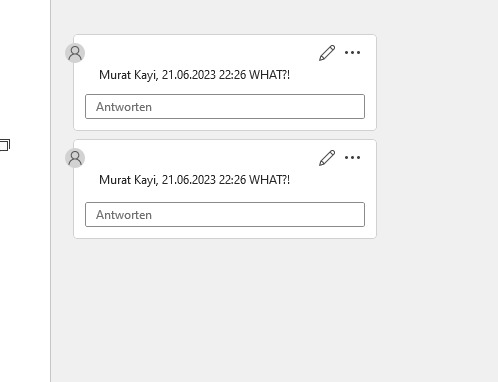Open more thread actions on the first comment
The width and height of the screenshot is (498, 382).
[x=352, y=53]
